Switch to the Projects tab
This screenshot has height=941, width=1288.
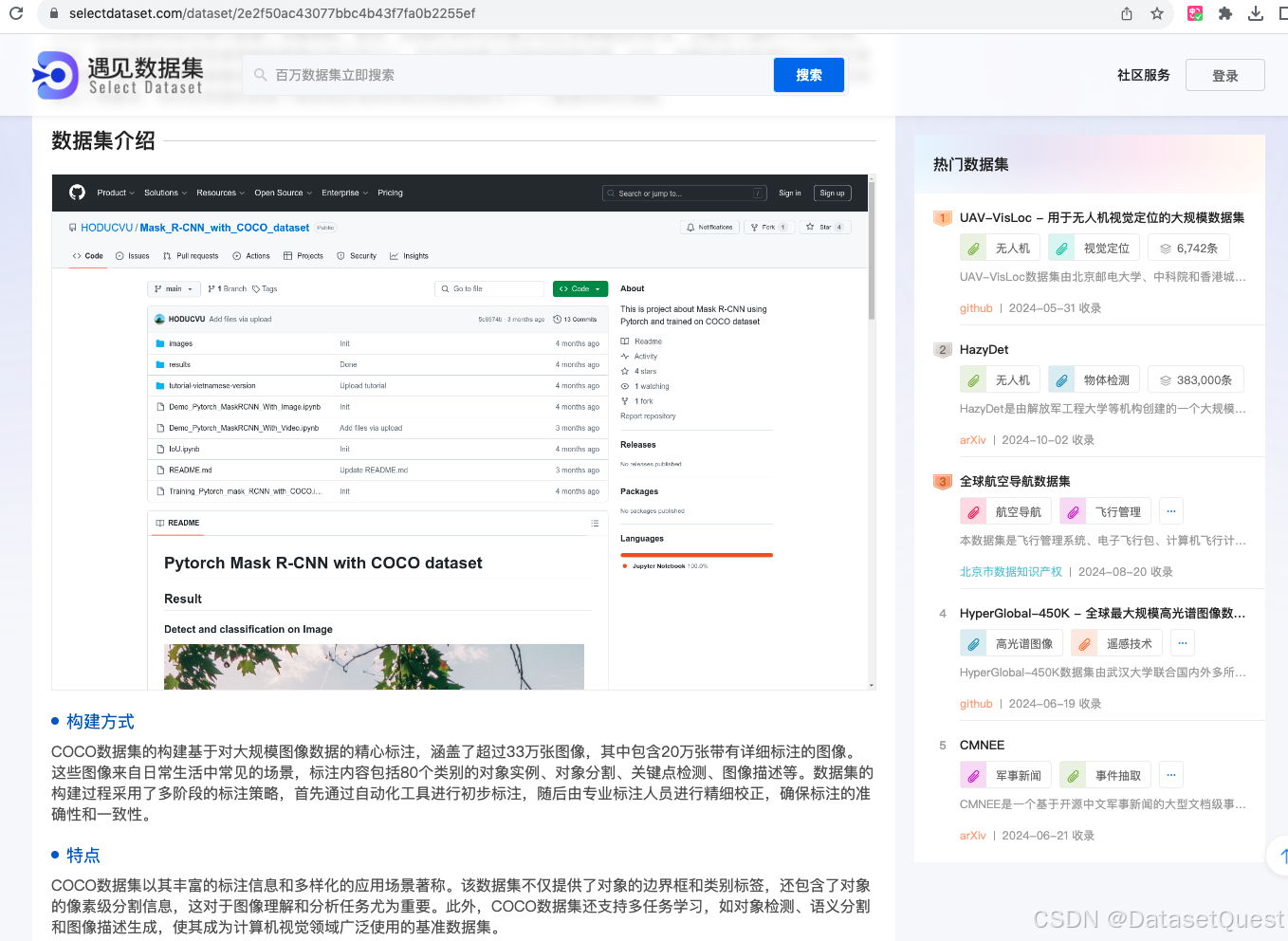(304, 256)
